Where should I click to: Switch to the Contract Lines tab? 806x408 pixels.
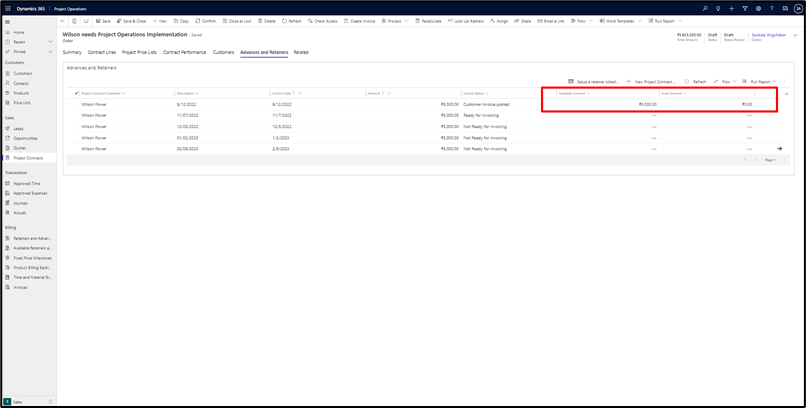101,52
